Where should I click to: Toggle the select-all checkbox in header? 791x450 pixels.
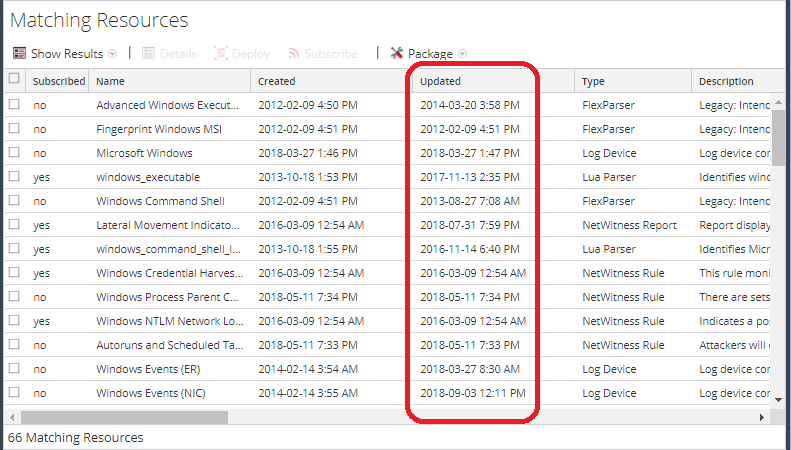[x=14, y=79]
